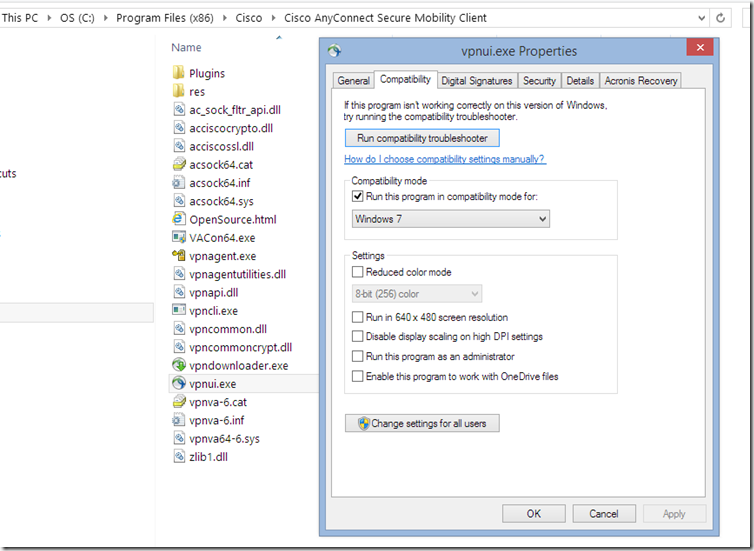This screenshot has height=551, width=754.
Task: Click the Apply button
Action: click(674, 514)
